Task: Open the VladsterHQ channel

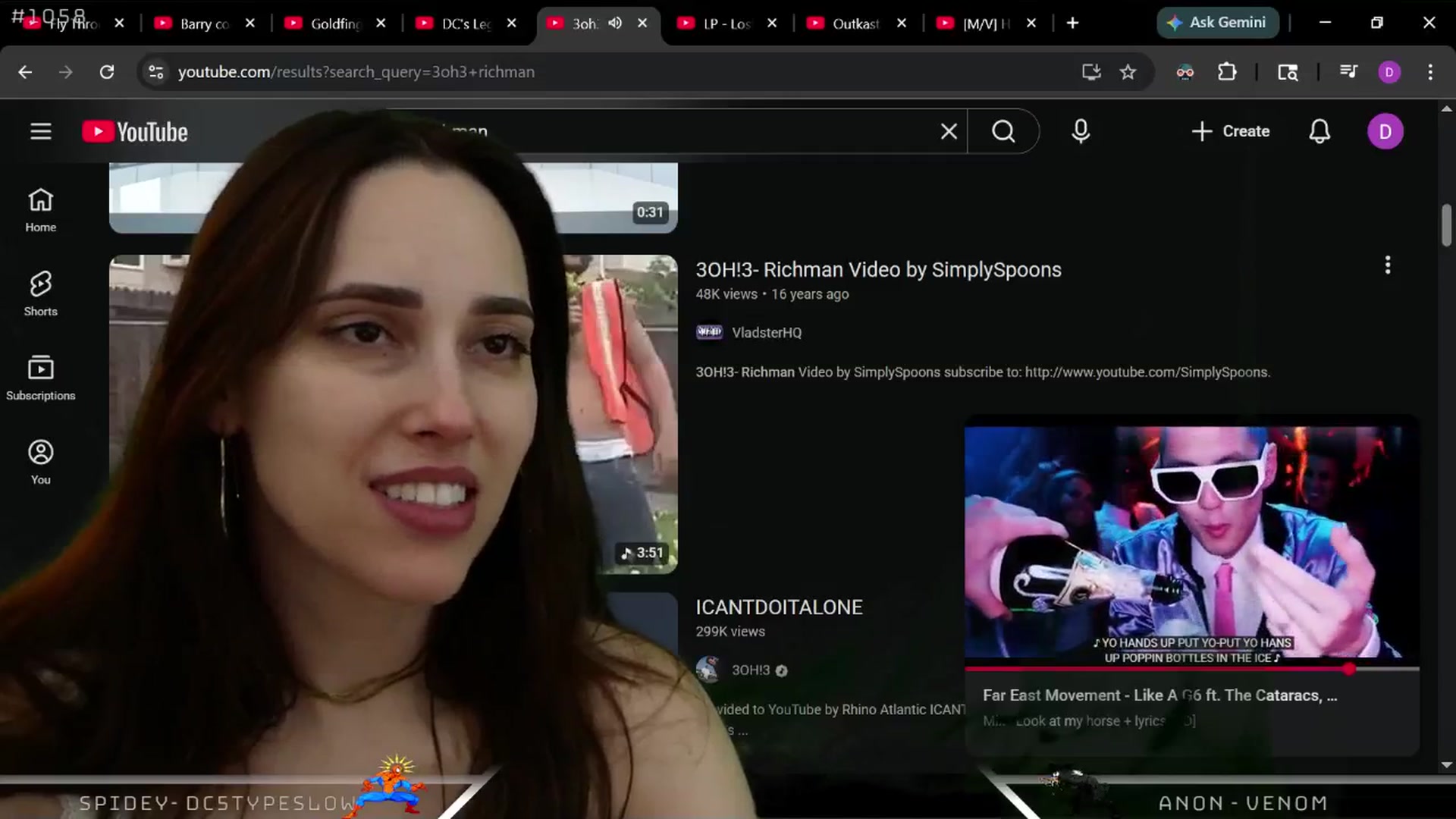Action: 767,333
